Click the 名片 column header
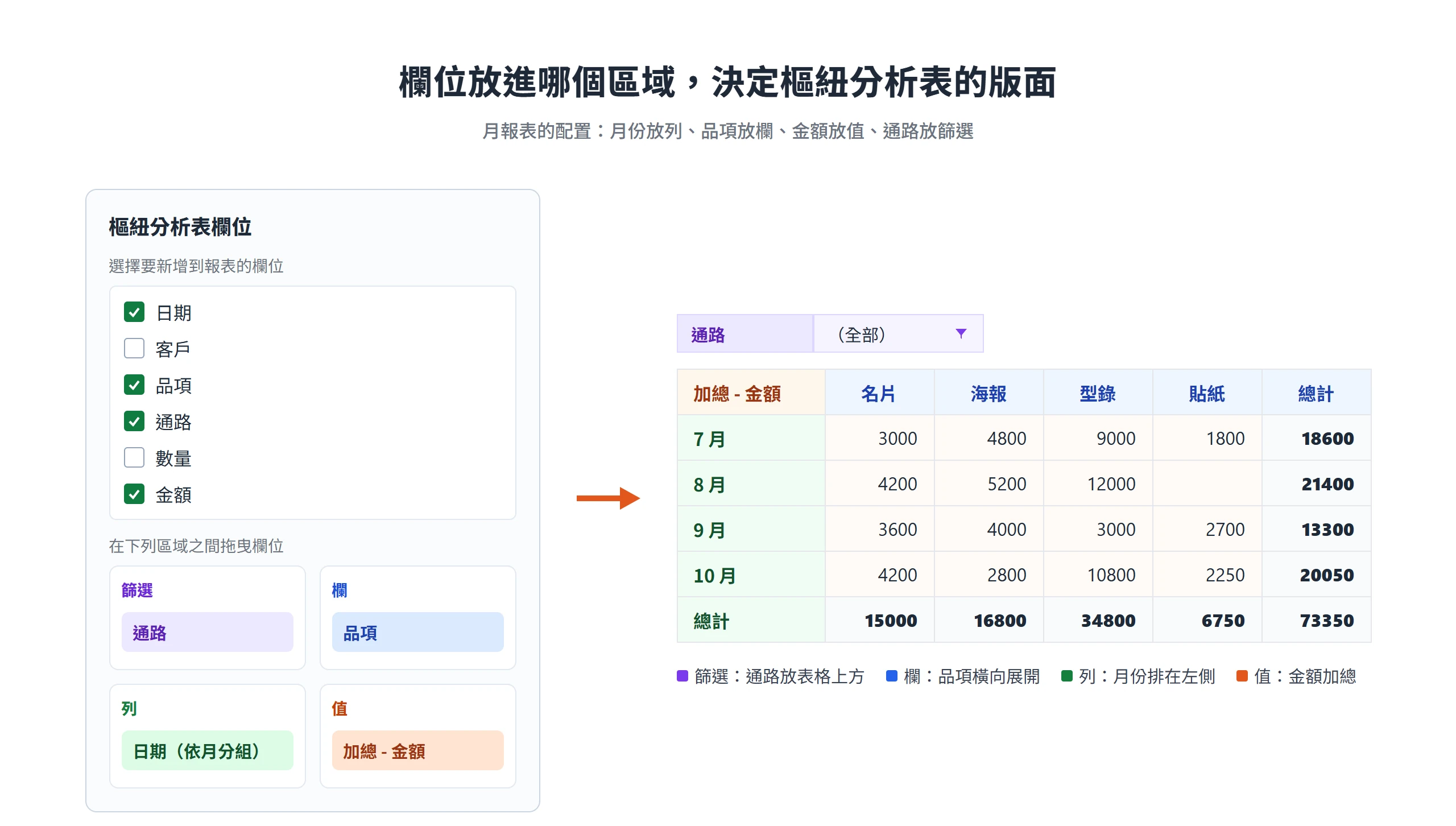This screenshot has width=1456, height=826. pyautogui.click(x=879, y=393)
